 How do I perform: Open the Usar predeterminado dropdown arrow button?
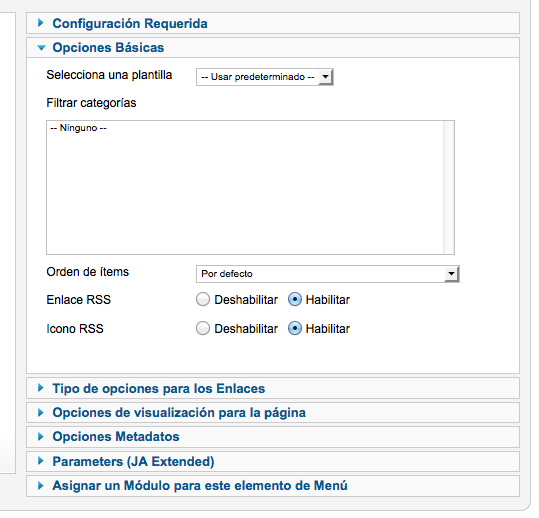(x=325, y=77)
